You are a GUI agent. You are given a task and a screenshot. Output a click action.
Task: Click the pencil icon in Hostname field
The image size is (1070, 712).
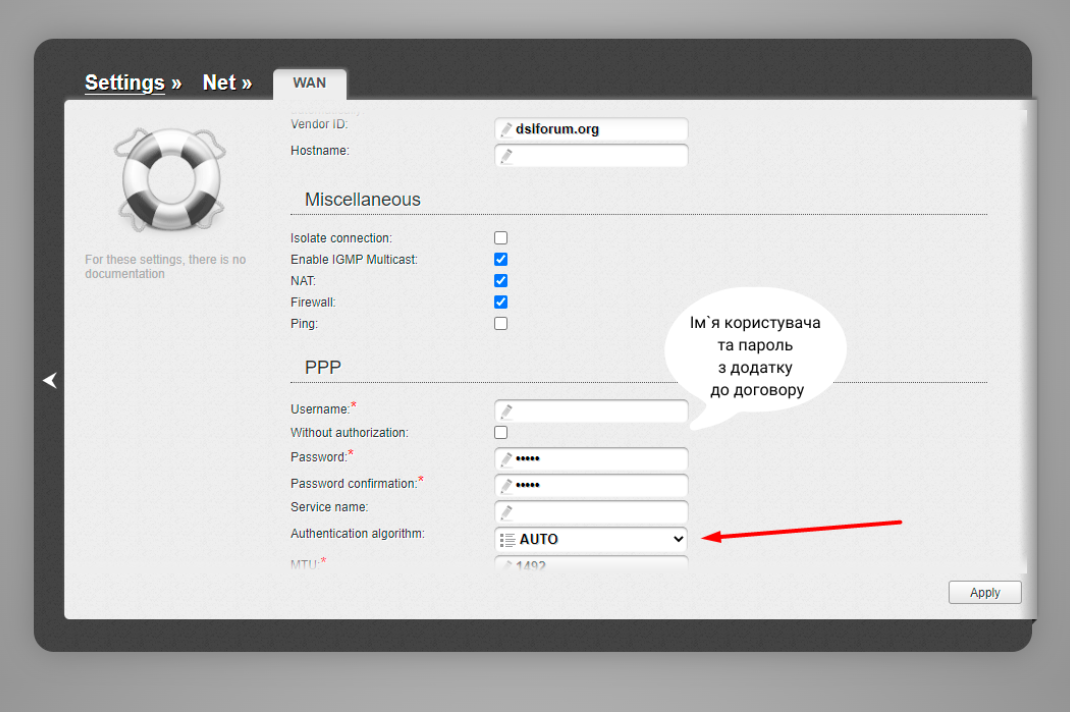[507, 155]
